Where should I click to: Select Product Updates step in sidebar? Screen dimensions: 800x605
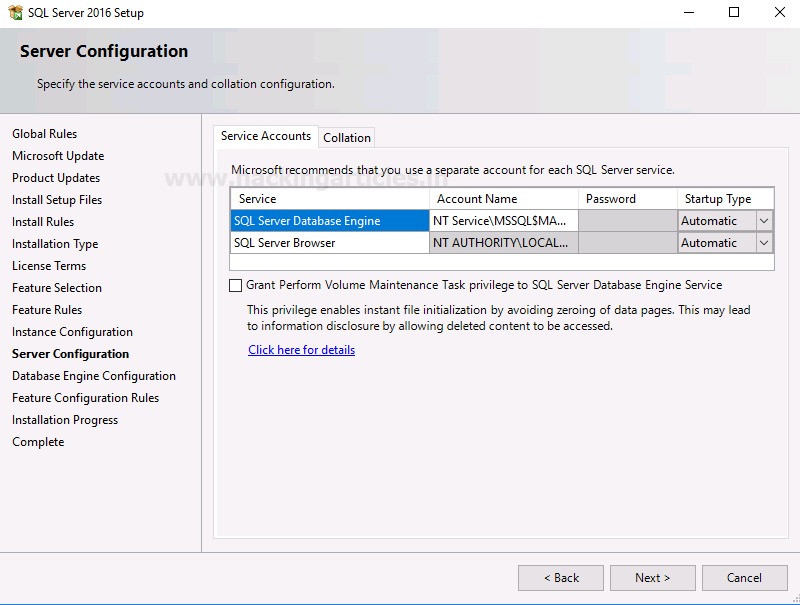[56, 178]
